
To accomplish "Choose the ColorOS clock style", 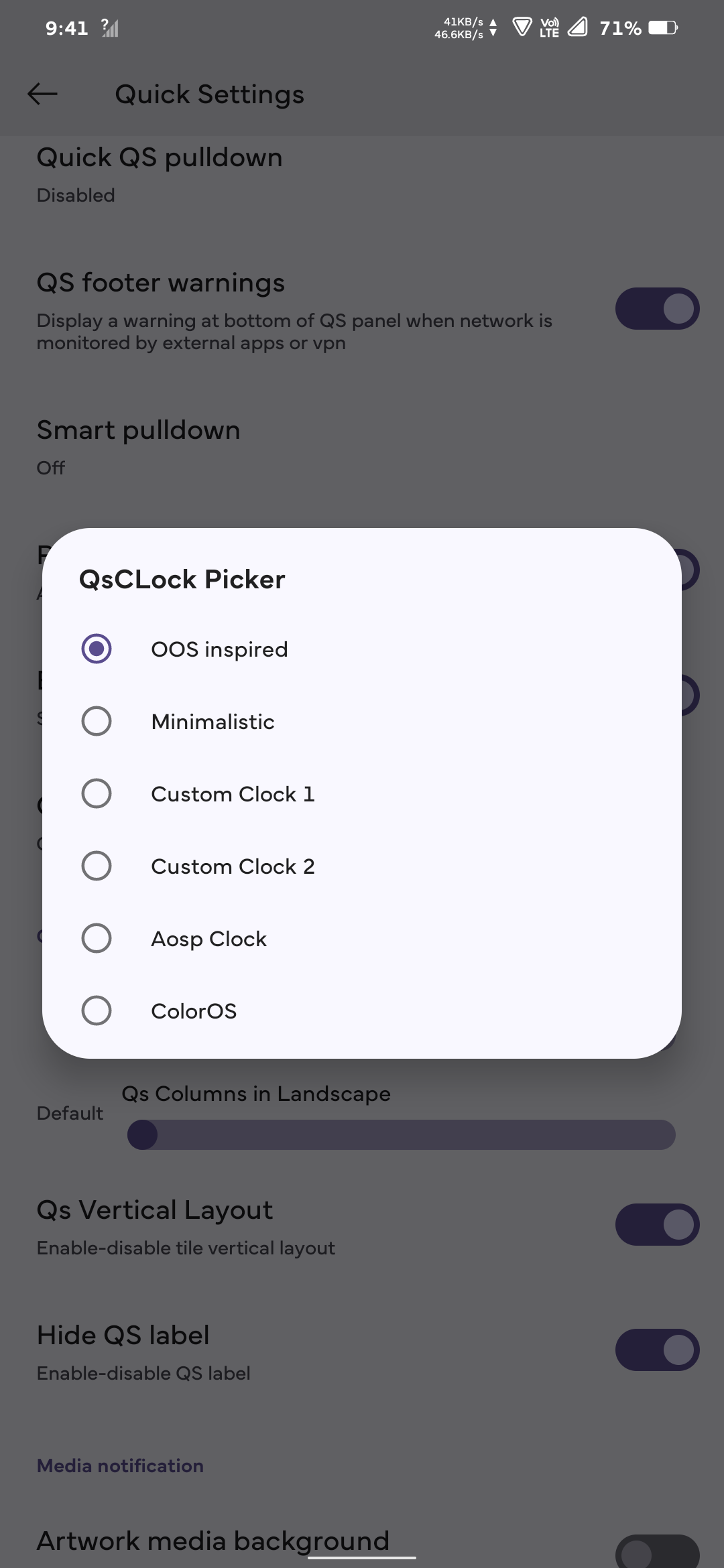I will tap(97, 1011).
